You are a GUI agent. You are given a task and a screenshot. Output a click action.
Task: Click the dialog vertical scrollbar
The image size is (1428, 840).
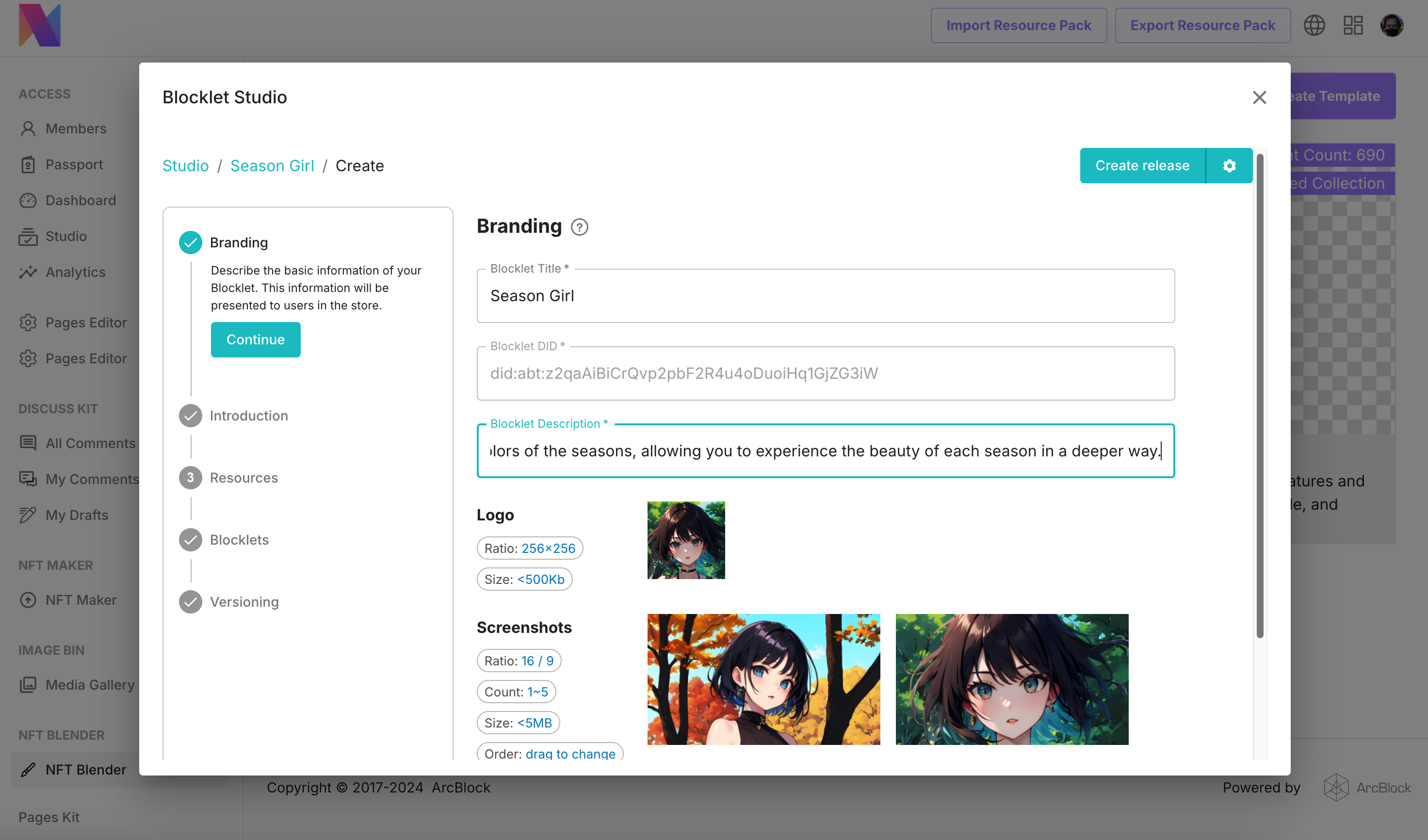pos(1259,397)
